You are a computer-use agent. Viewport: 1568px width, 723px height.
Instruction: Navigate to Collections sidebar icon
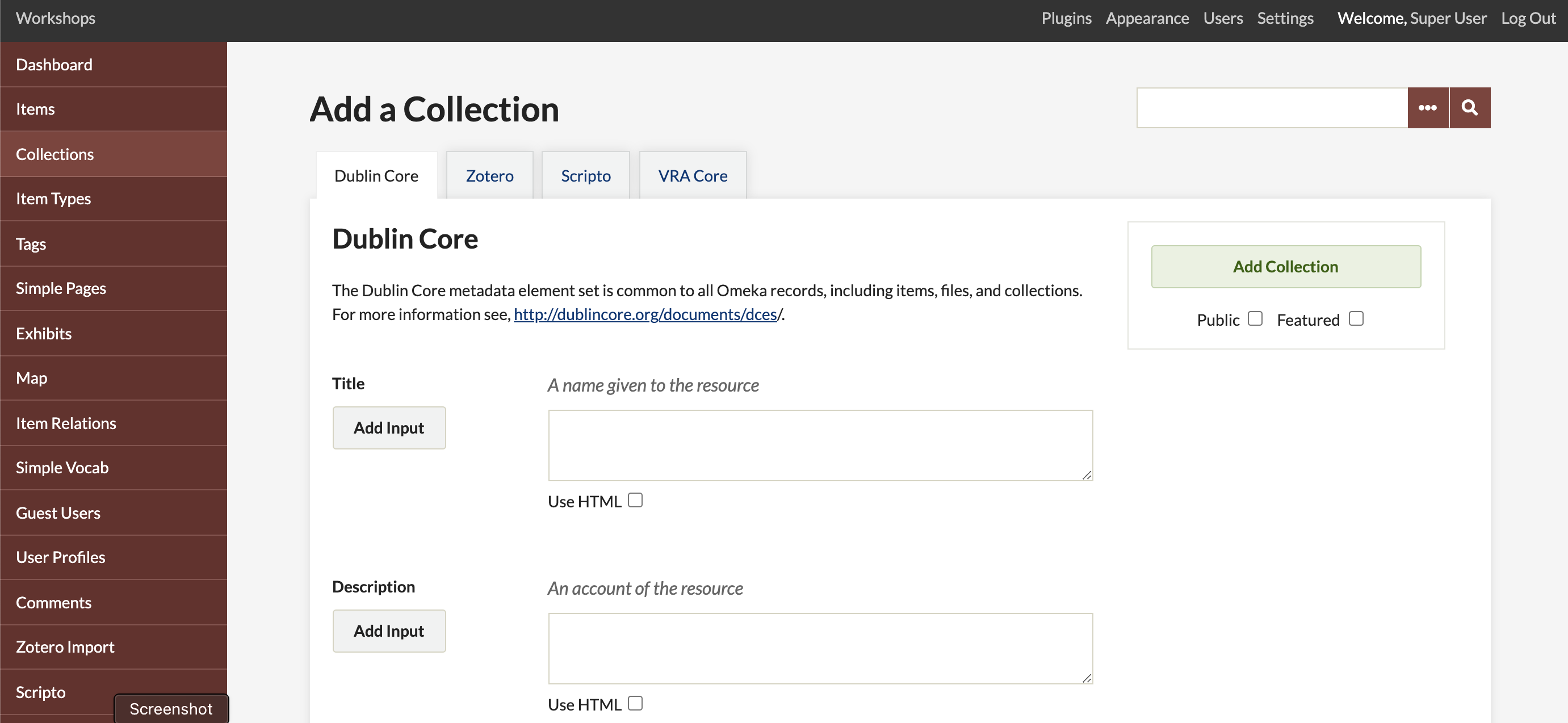point(55,153)
